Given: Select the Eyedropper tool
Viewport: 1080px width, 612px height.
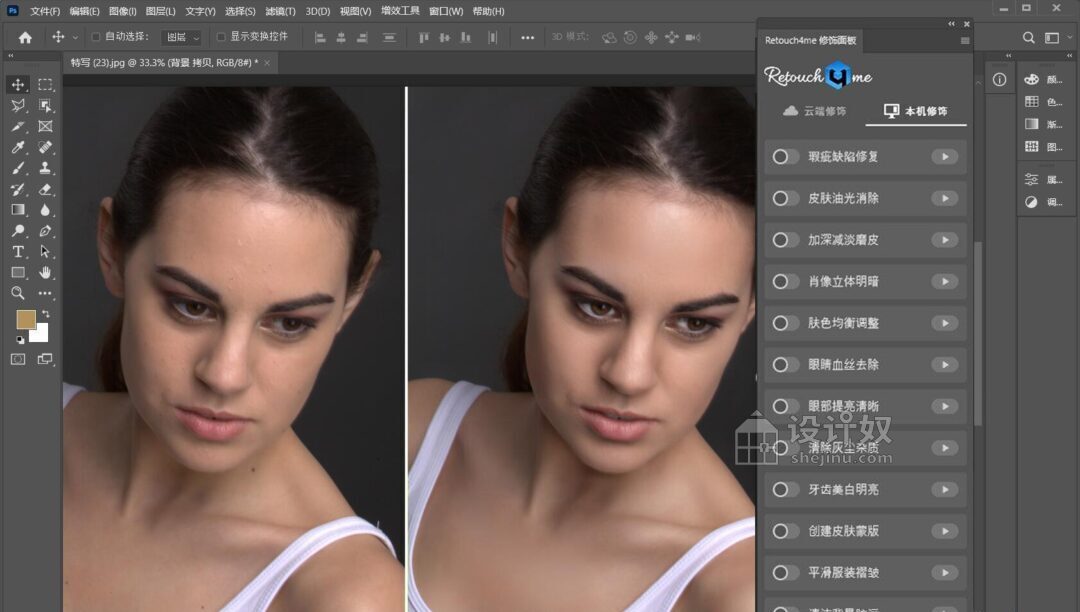Looking at the screenshot, I should coord(18,147).
